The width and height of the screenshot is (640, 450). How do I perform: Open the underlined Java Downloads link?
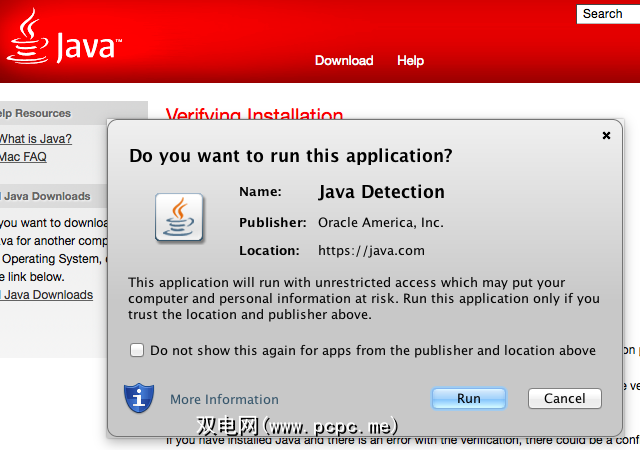pos(47,295)
